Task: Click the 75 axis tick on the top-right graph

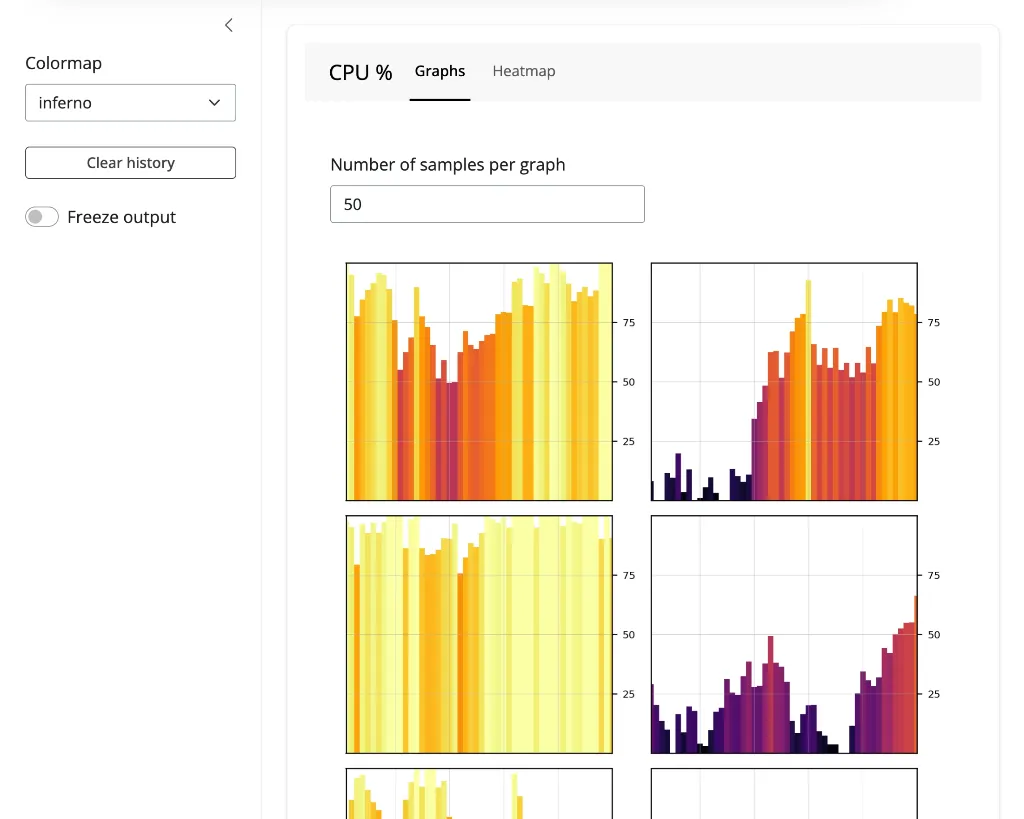Action: tap(934, 323)
